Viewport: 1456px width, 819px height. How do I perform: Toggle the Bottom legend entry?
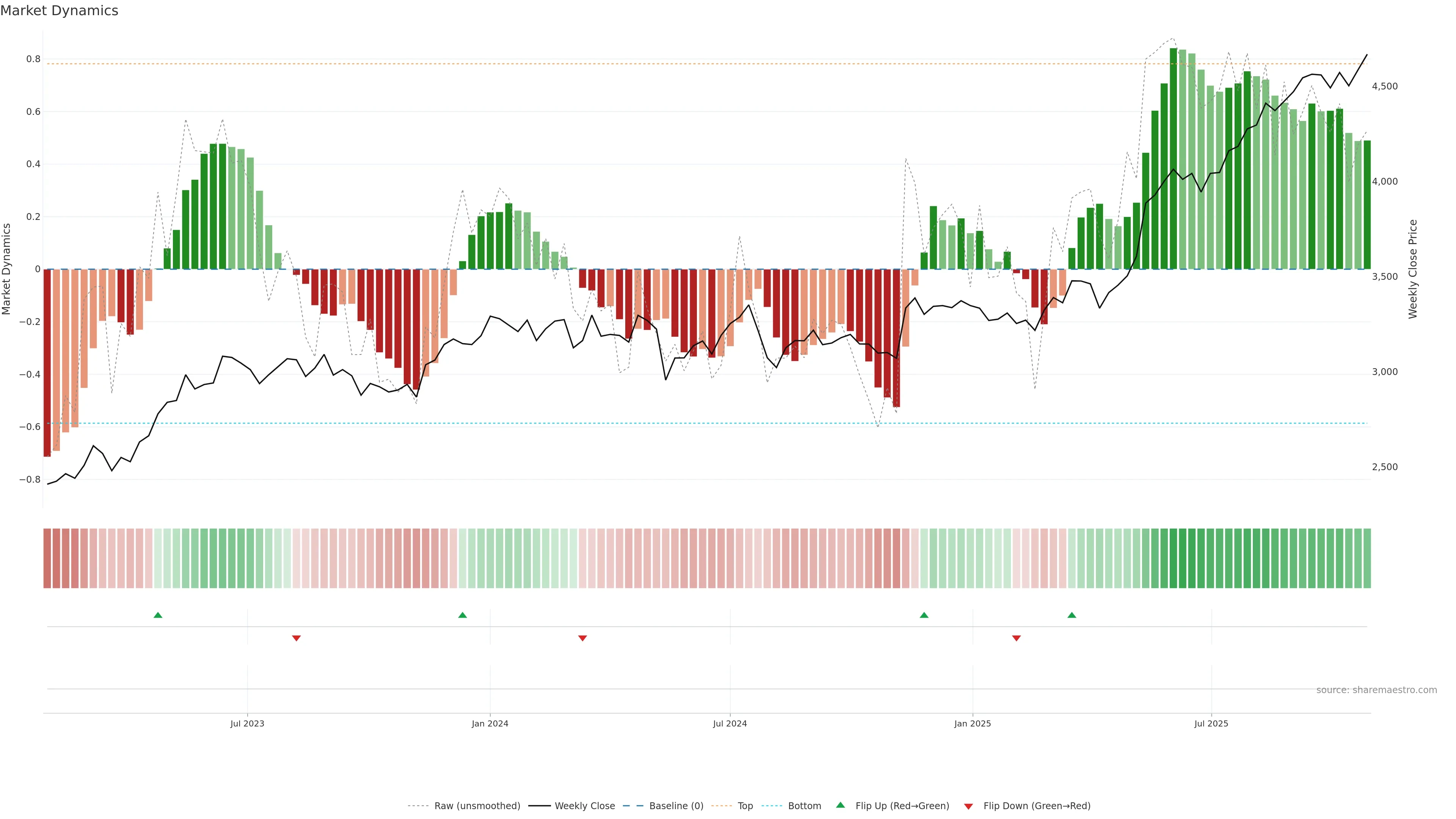pyautogui.click(x=804, y=806)
